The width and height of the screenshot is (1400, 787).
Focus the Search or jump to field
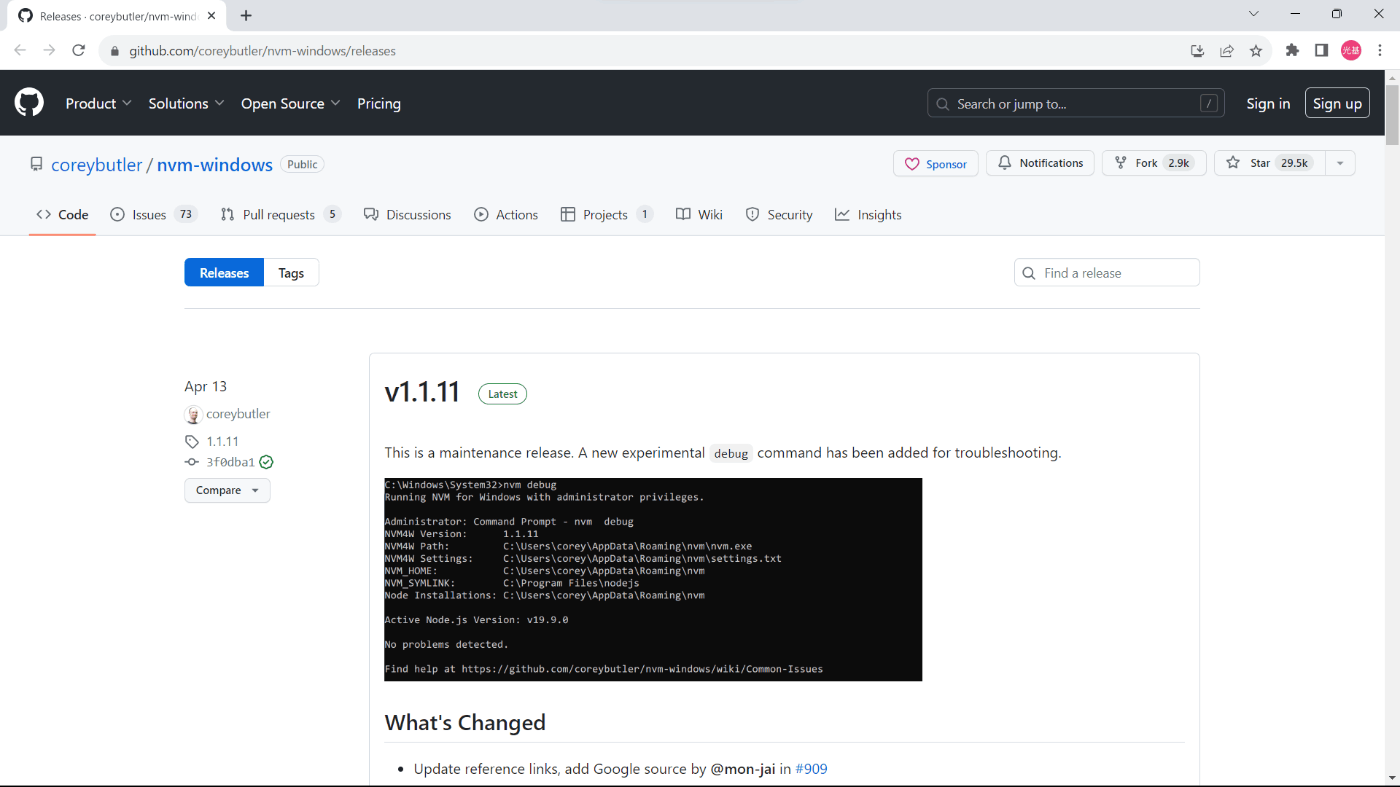1076,103
